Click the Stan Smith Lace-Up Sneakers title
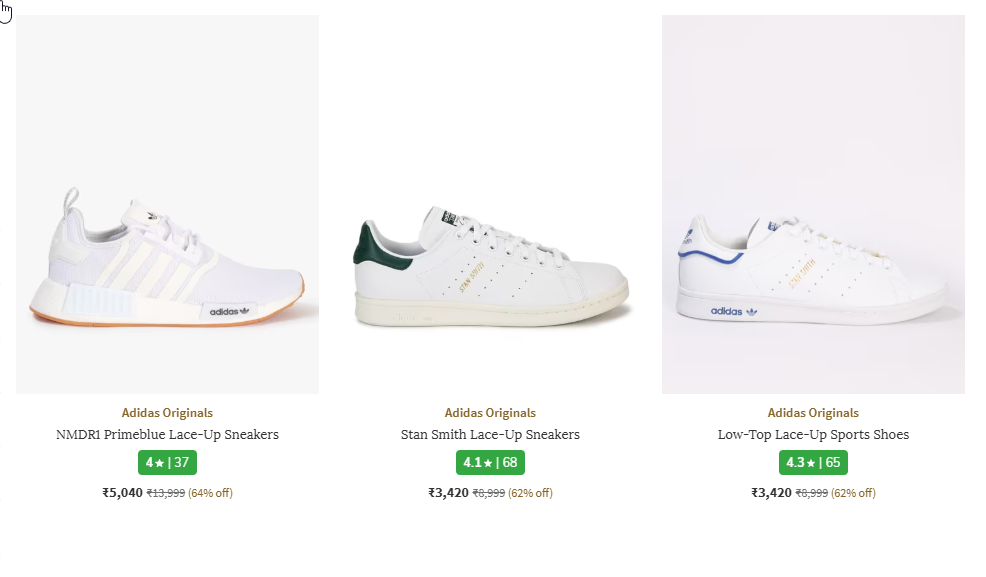This screenshot has height=577, width=986. pos(490,435)
